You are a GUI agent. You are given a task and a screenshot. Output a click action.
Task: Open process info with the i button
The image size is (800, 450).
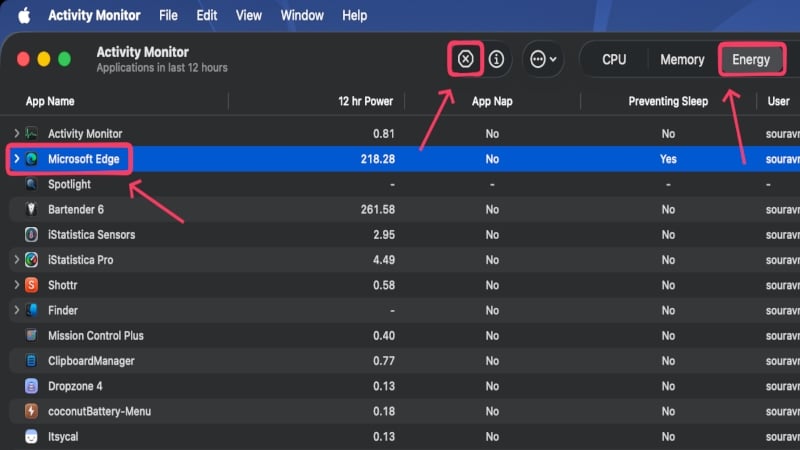point(496,59)
